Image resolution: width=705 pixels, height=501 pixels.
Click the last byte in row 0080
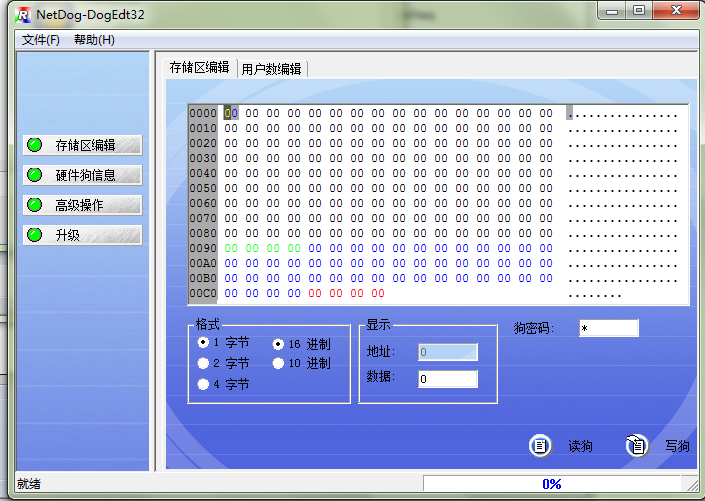(546, 233)
